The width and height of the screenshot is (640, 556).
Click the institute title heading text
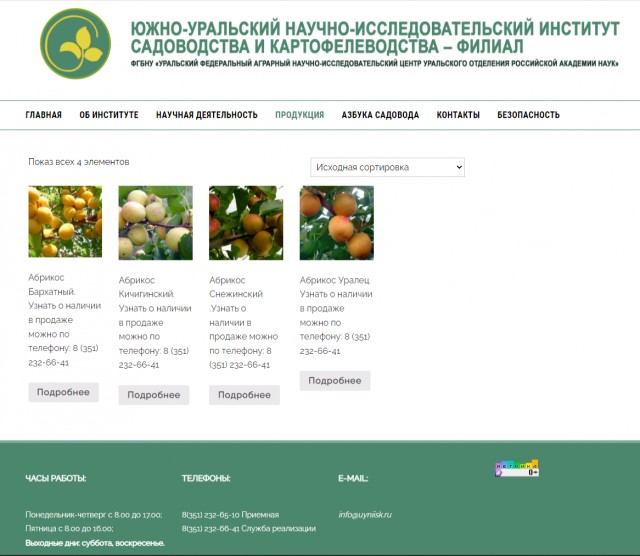tap(375, 38)
